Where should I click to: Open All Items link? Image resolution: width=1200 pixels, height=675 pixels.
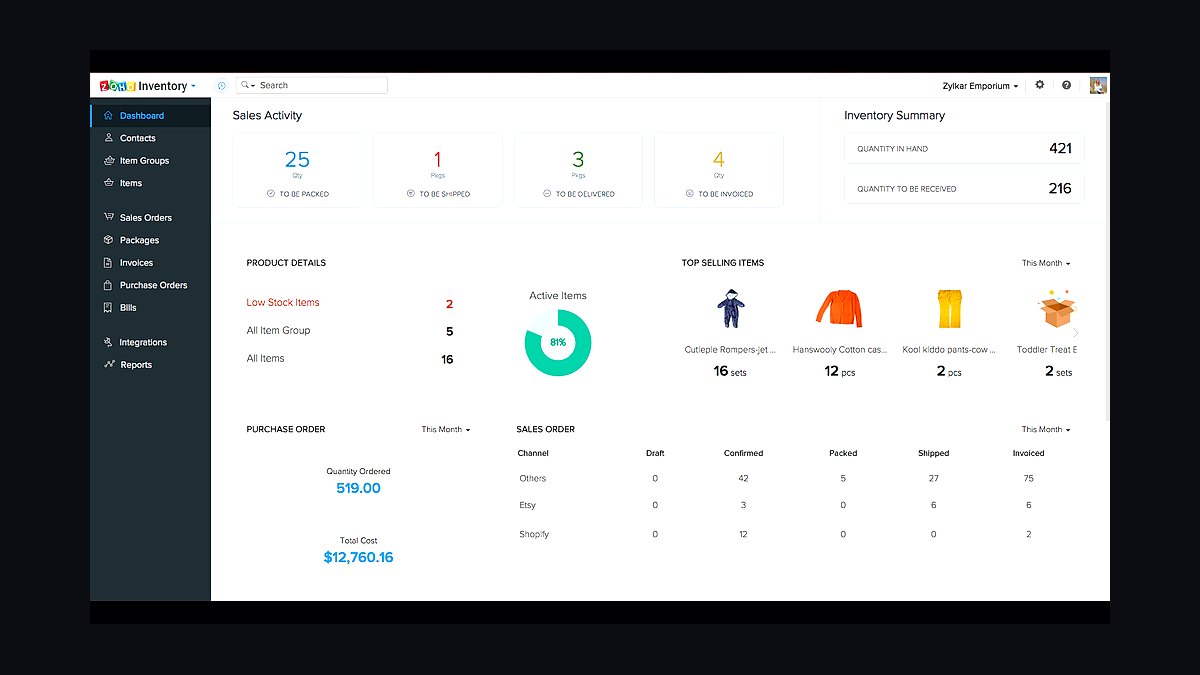(265, 358)
